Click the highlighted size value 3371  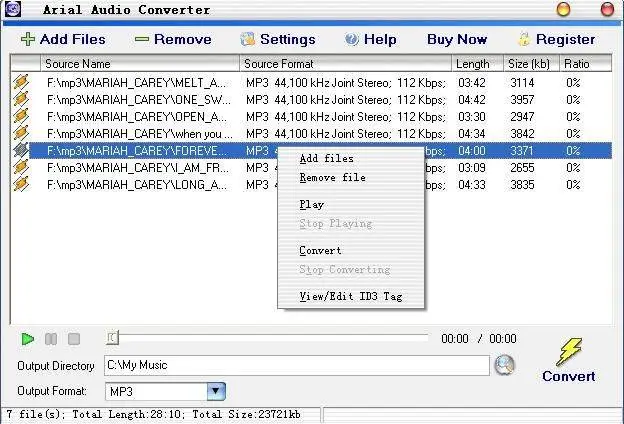(x=522, y=151)
